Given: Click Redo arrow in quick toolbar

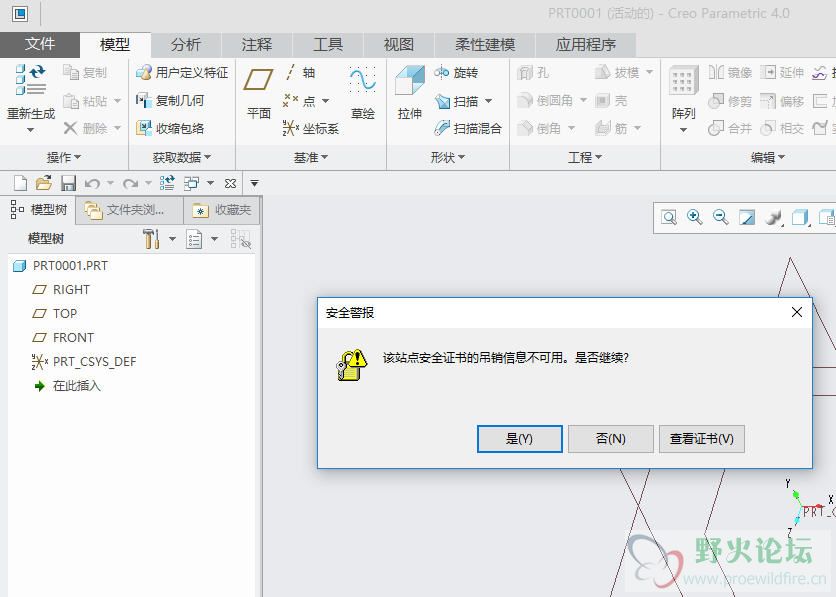Looking at the screenshot, I should click(x=130, y=184).
